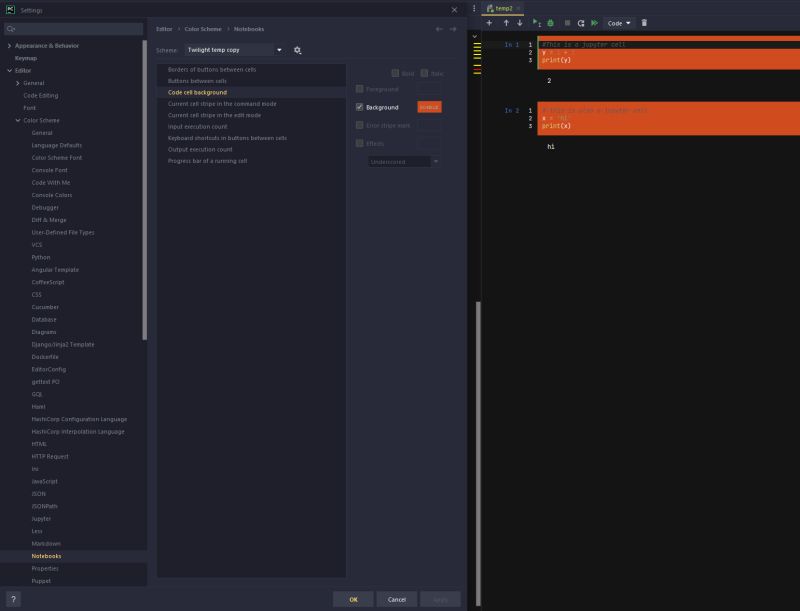Add a new notebook cell with the plus icon
Screen dimensions: 800x611
tap(489, 22)
